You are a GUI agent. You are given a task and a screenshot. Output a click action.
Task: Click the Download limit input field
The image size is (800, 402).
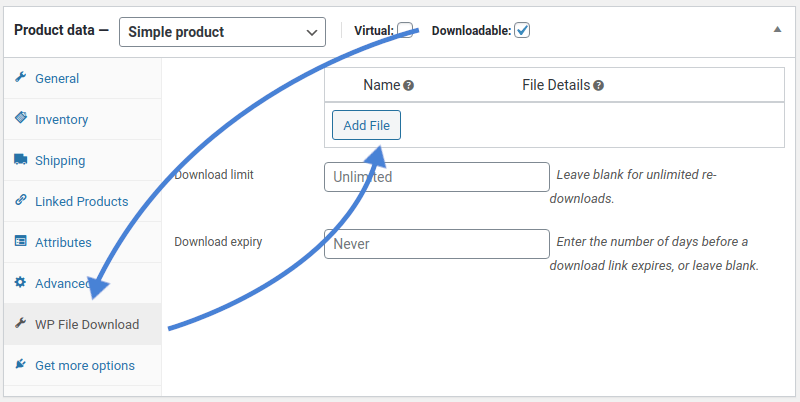coord(437,177)
